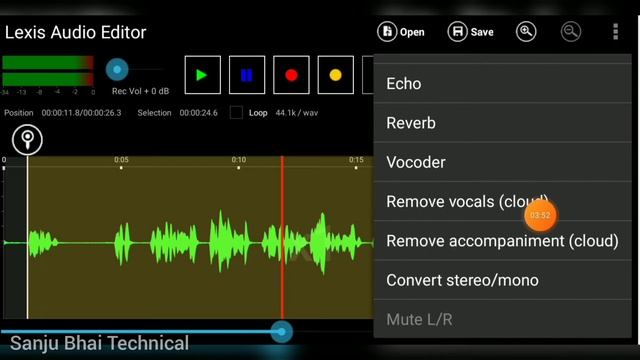Choose Remove vocals (cloud) option
The image size is (640, 360).
(x=502, y=202)
